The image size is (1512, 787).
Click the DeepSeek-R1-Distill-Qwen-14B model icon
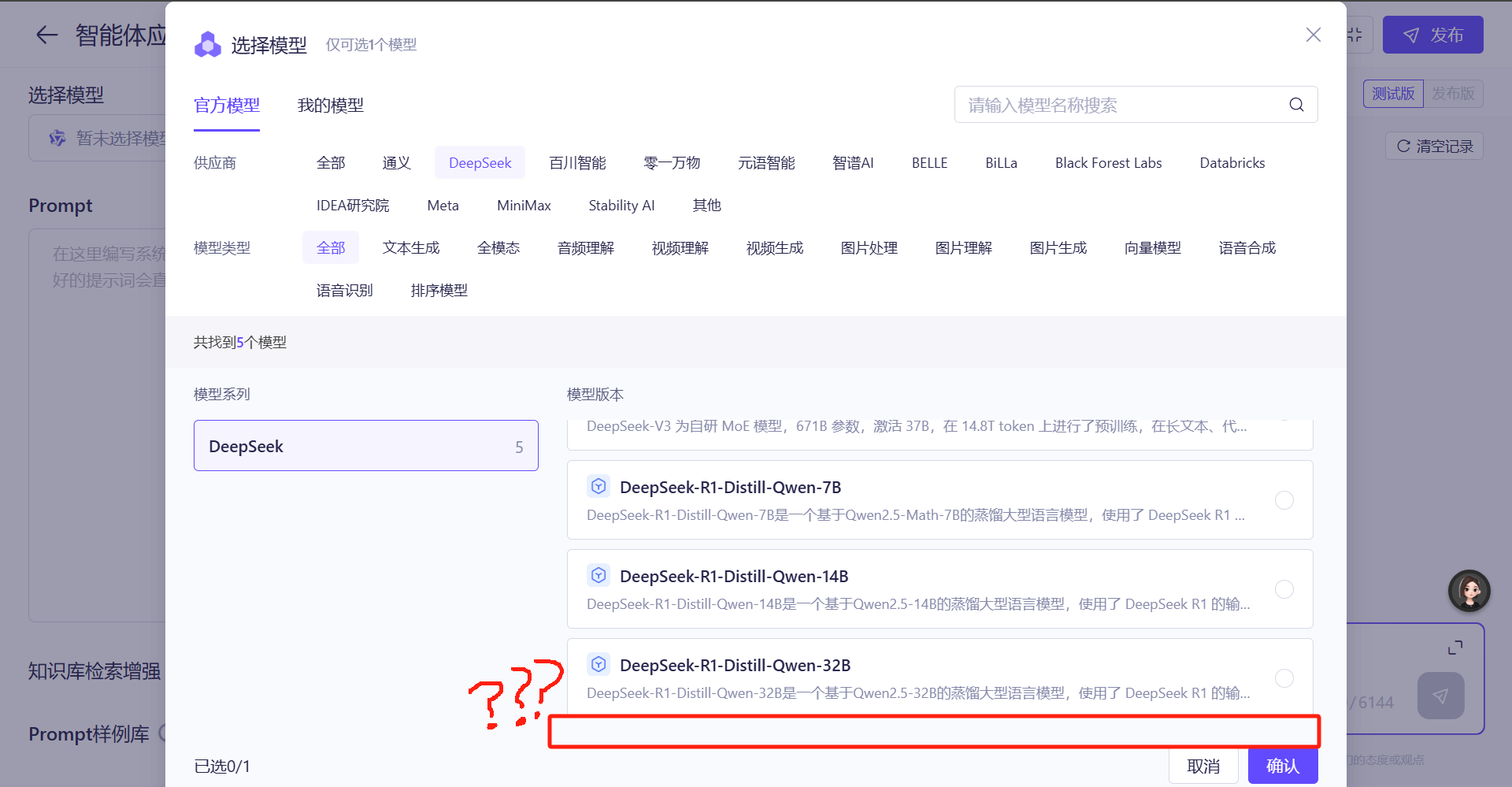pos(598,576)
